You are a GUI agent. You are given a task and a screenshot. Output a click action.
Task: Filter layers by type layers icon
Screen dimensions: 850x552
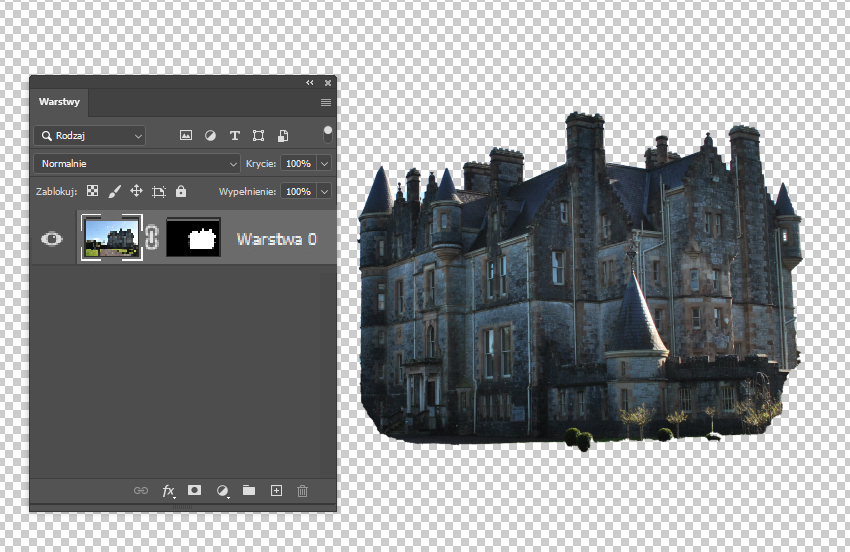pos(235,135)
